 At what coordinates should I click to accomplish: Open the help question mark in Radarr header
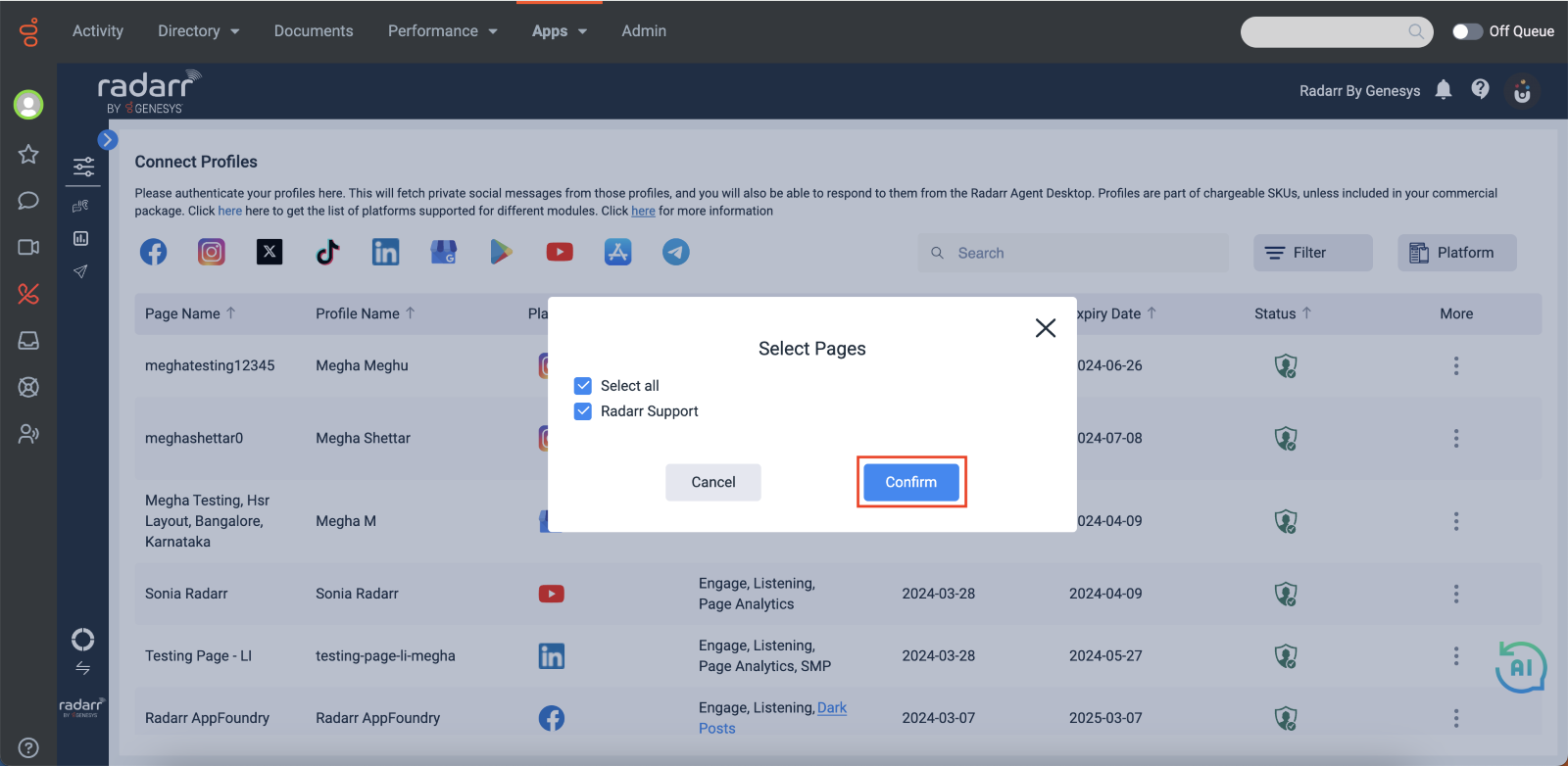(1481, 90)
